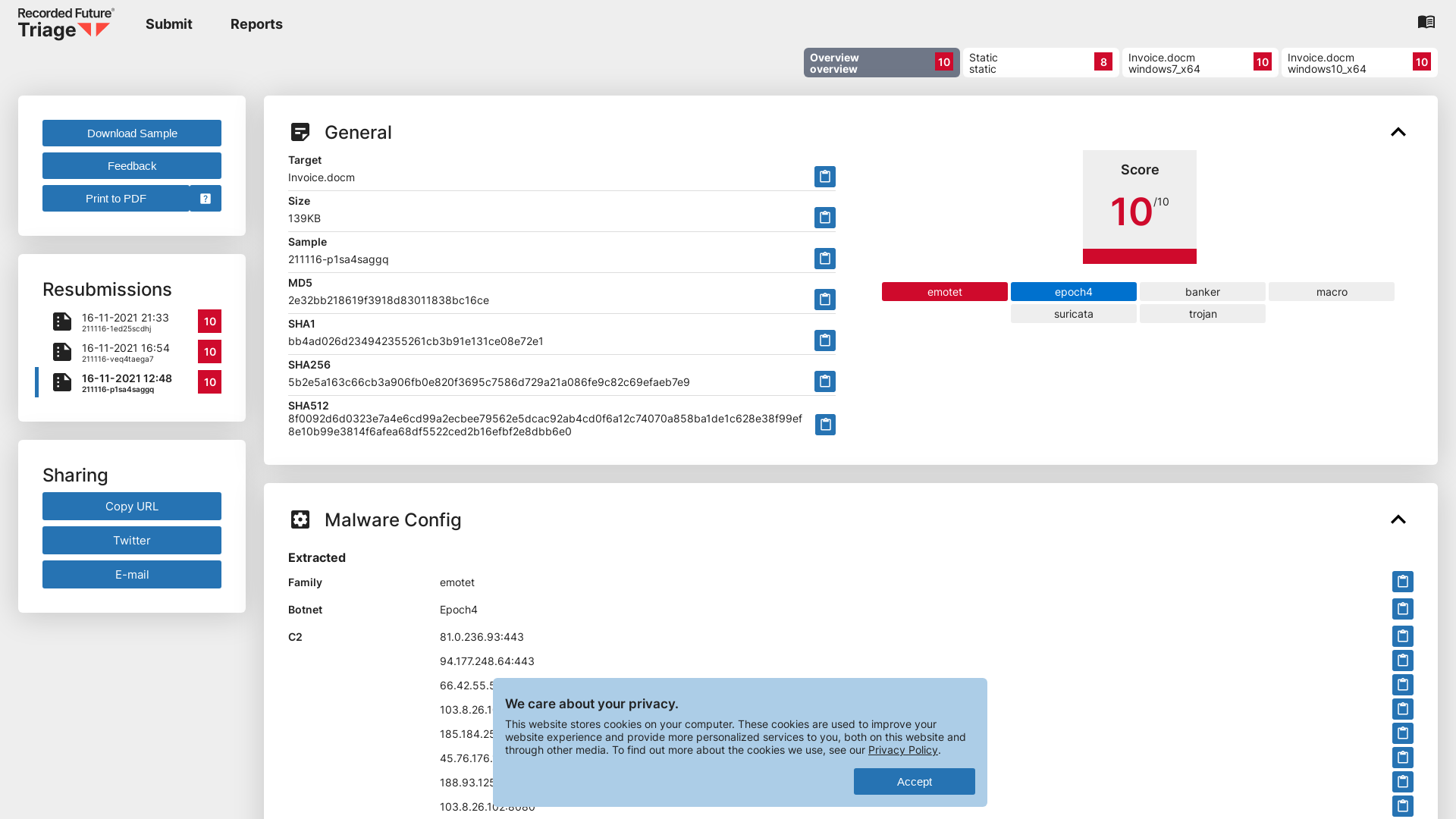Viewport: 1456px width, 819px height.
Task: Select the epoch4 tag
Action: click(1074, 292)
